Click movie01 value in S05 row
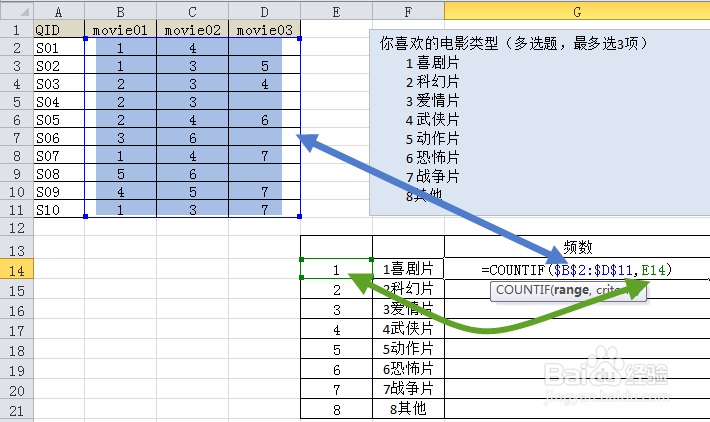 (120, 120)
